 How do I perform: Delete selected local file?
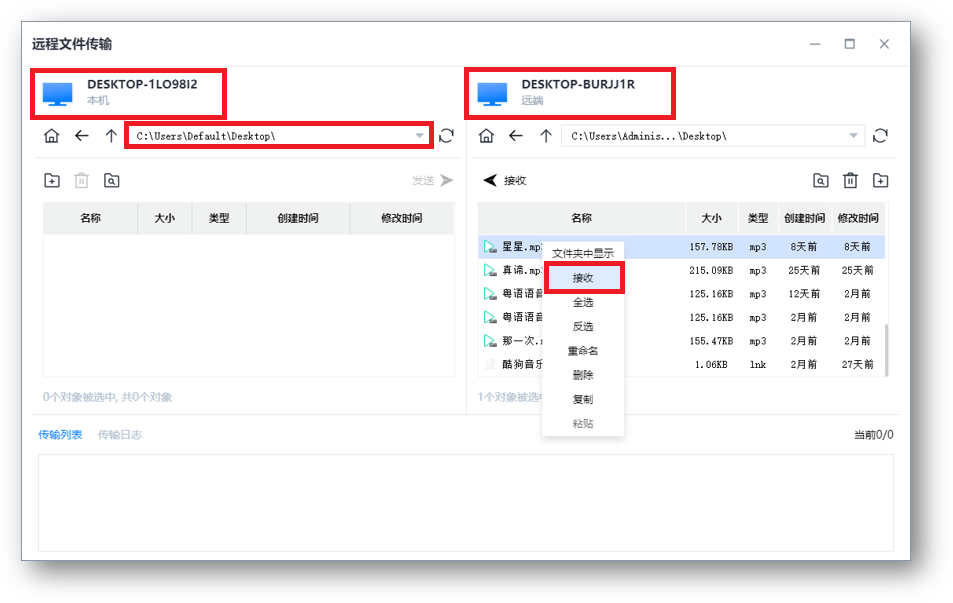pos(81,181)
